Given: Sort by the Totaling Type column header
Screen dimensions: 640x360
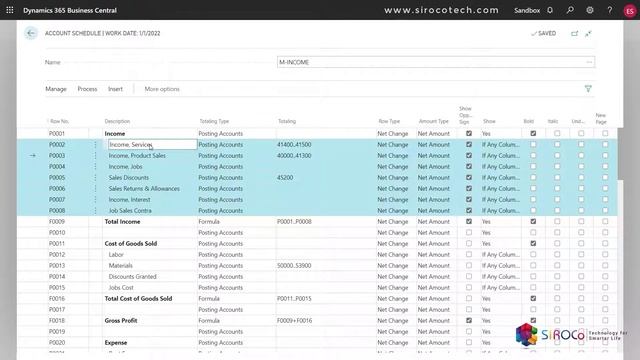Looking at the screenshot, I should tap(214, 121).
